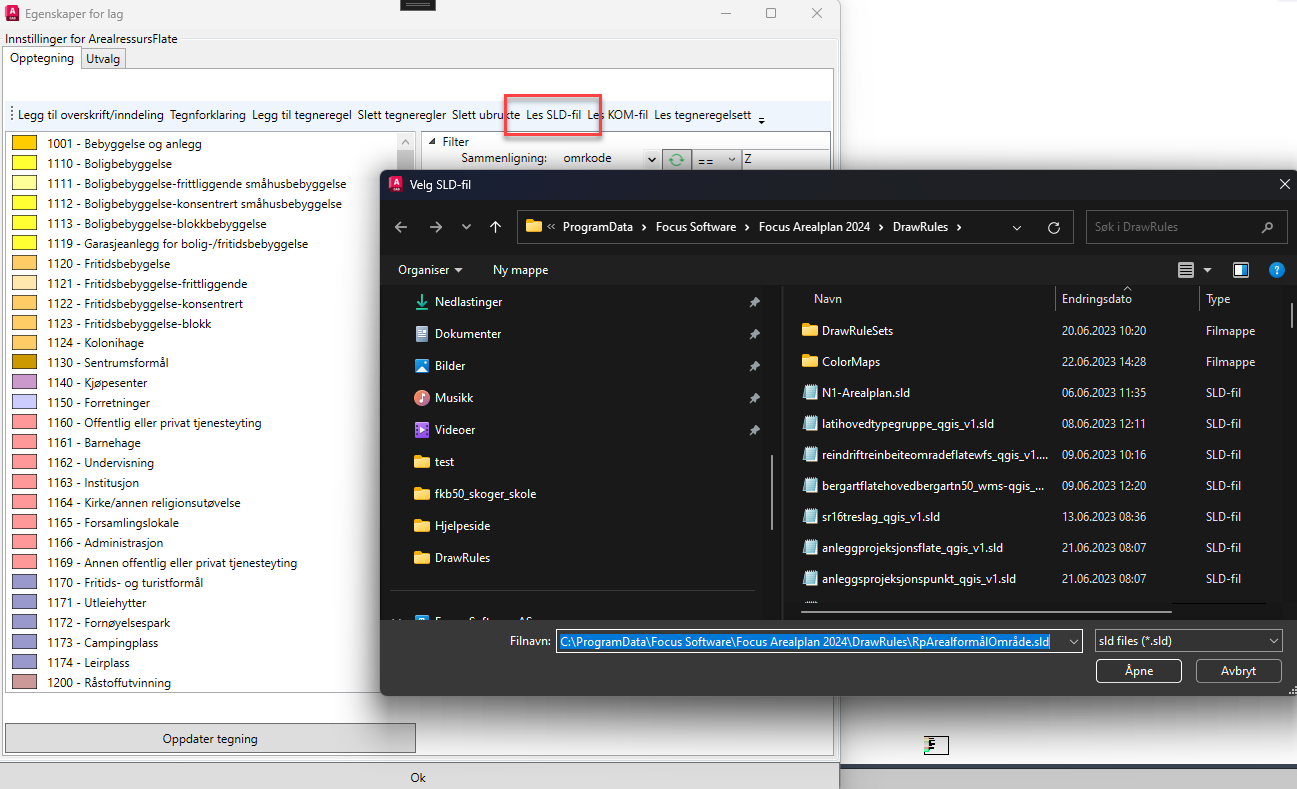Sort files by Navn column
Screen dimensions: 1297x789
[827, 299]
